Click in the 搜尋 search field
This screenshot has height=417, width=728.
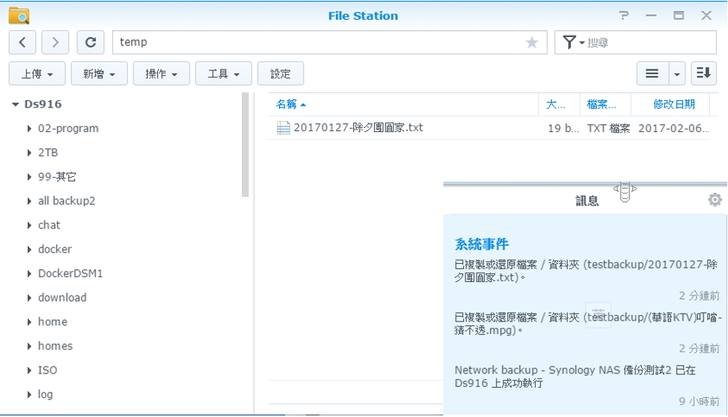(x=648, y=42)
